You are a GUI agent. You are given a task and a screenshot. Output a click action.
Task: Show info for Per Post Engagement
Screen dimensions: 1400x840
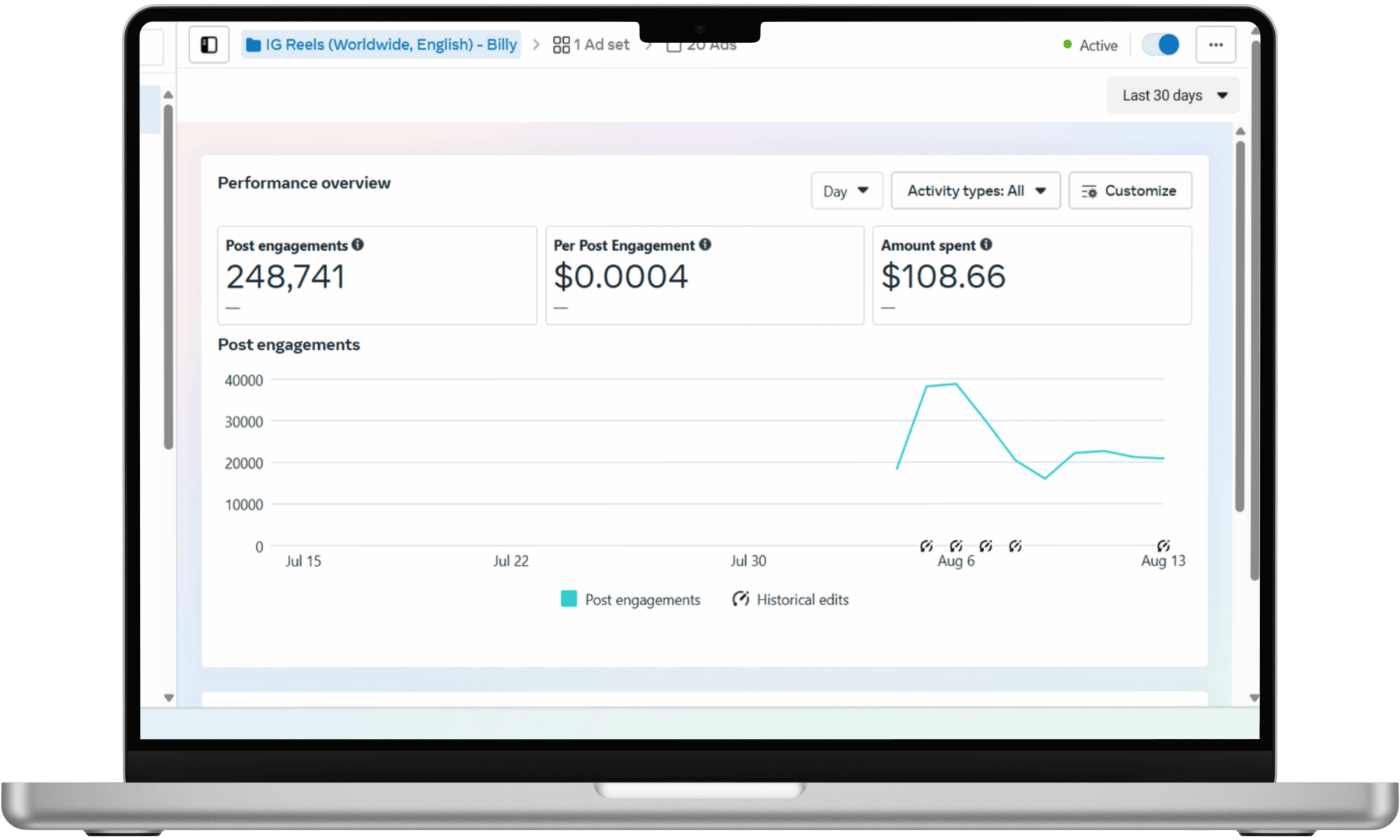[x=705, y=245]
